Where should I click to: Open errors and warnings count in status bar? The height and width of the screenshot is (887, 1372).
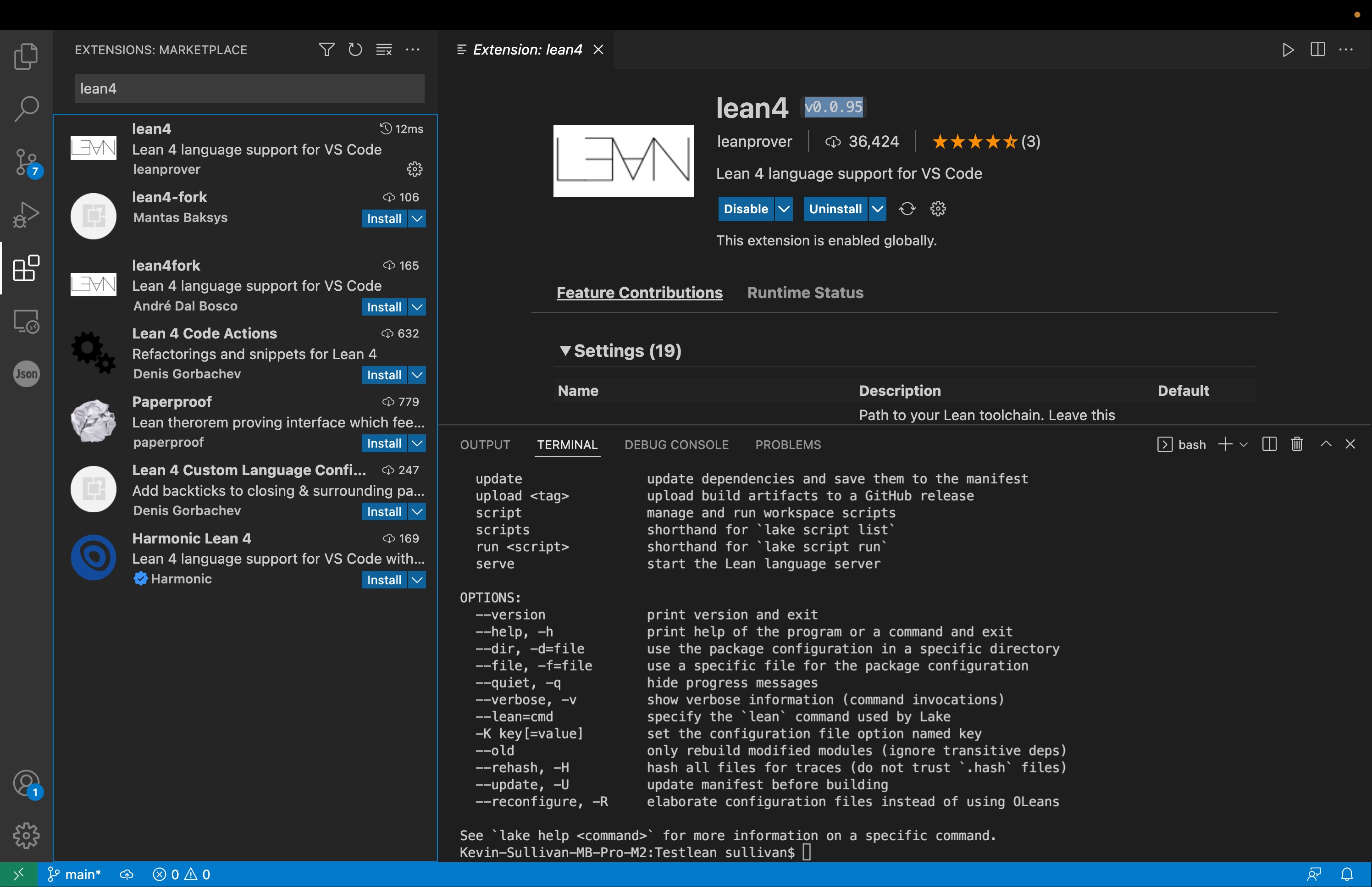tap(182, 874)
